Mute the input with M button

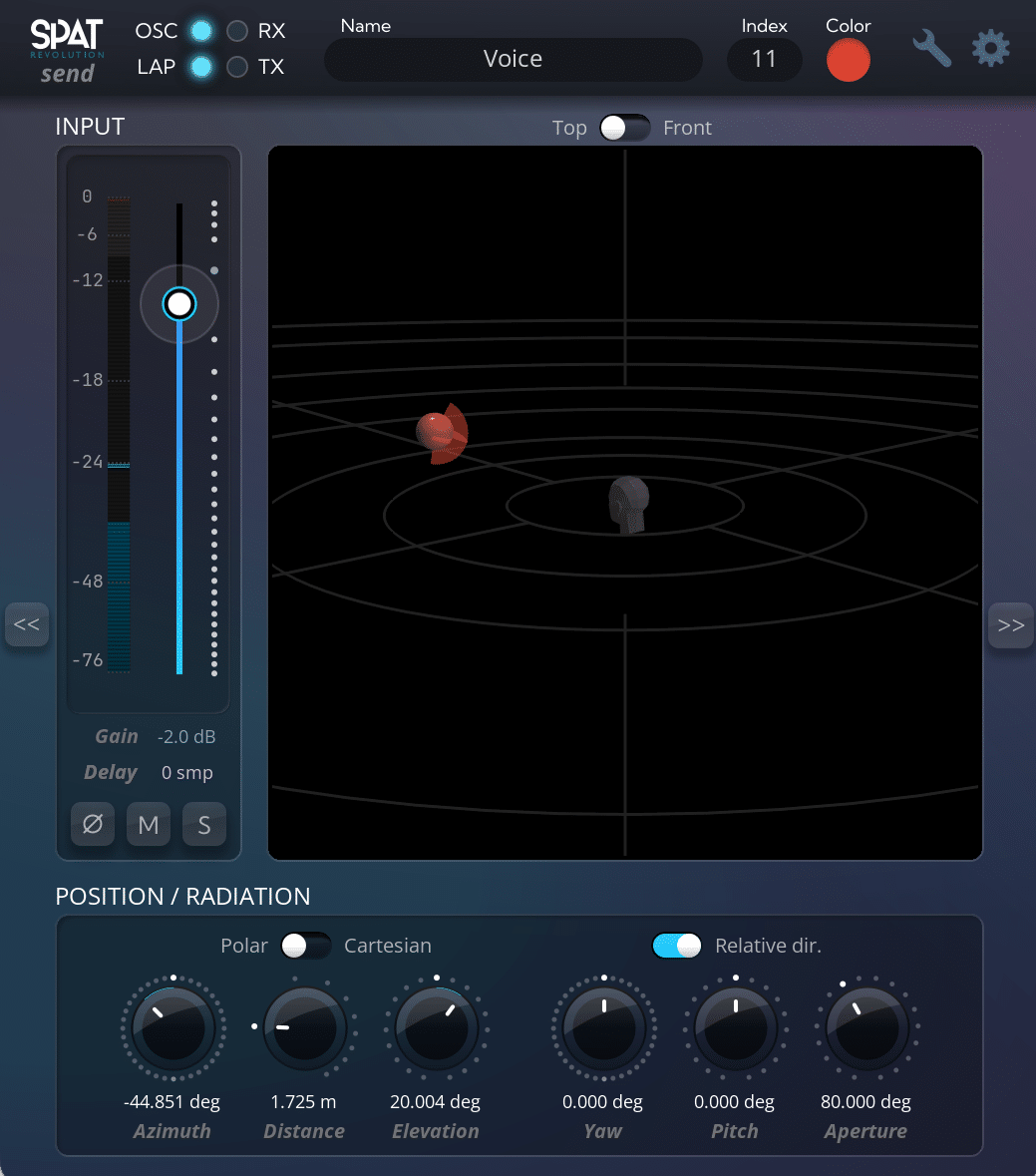coord(149,825)
